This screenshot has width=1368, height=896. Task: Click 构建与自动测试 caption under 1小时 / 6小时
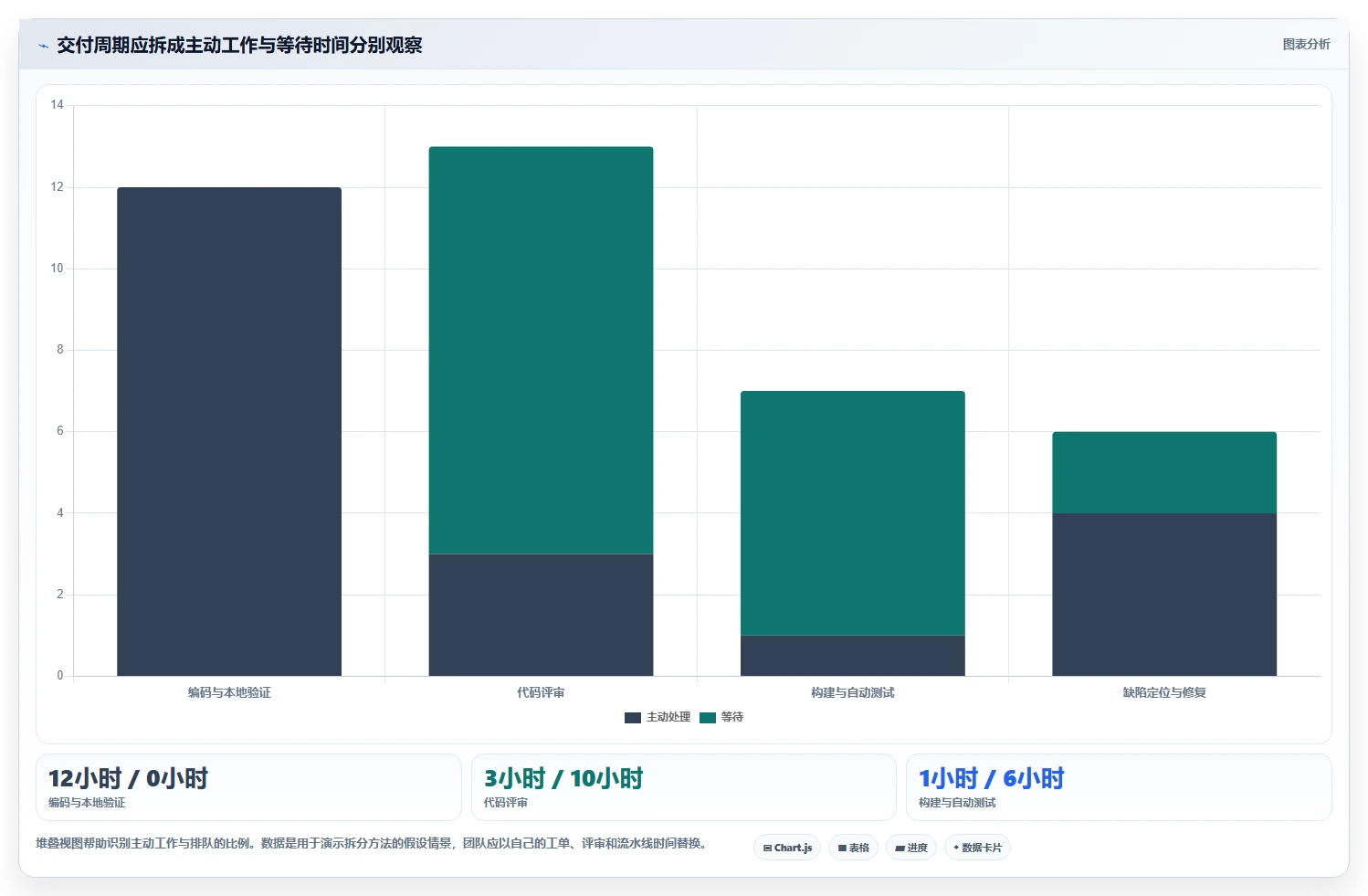957,803
